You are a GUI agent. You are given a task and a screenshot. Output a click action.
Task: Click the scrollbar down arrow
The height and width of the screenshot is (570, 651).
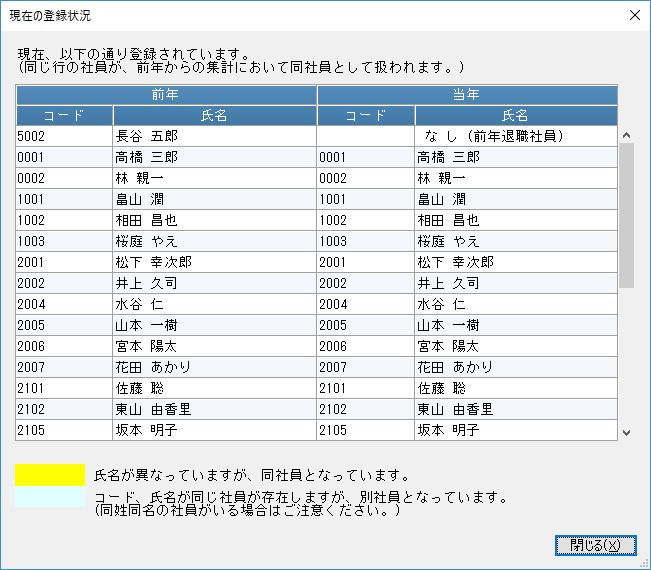point(627,433)
